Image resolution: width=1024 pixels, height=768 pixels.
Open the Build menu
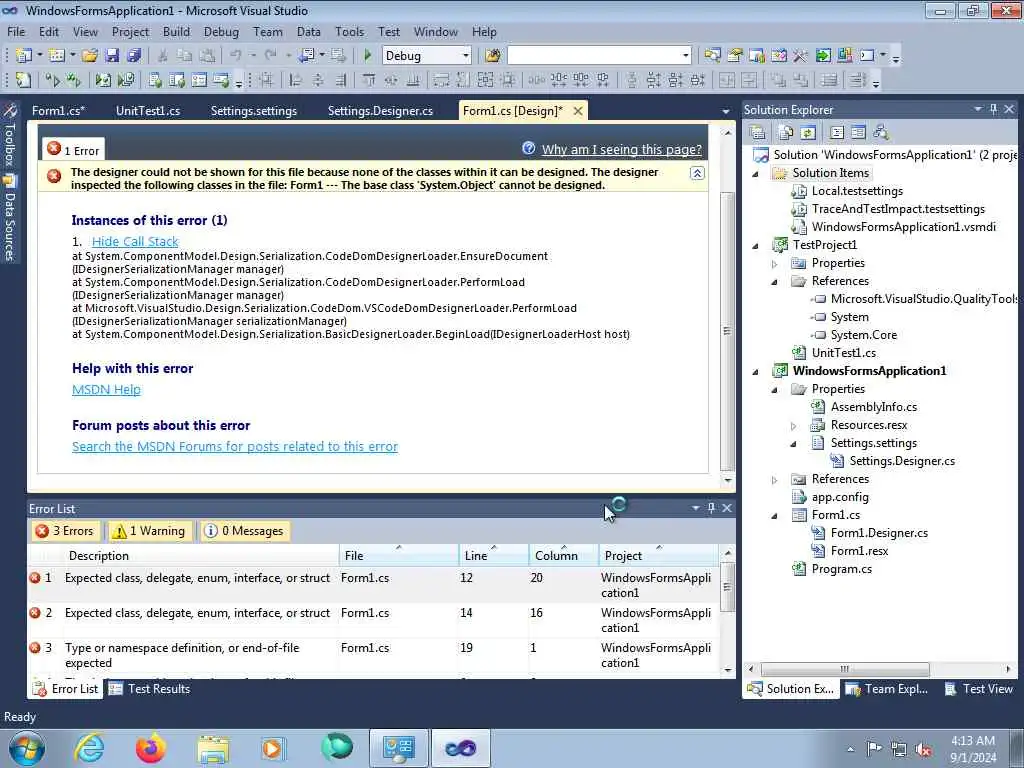pyautogui.click(x=176, y=31)
